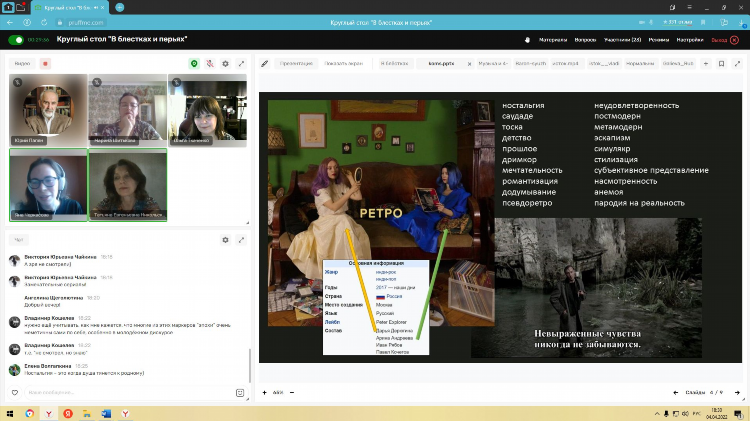Image resolution: width=750 pixels, height=421 pixels.
Task: Show hidden tray icons chevron
Action: [x=657, y=414]
